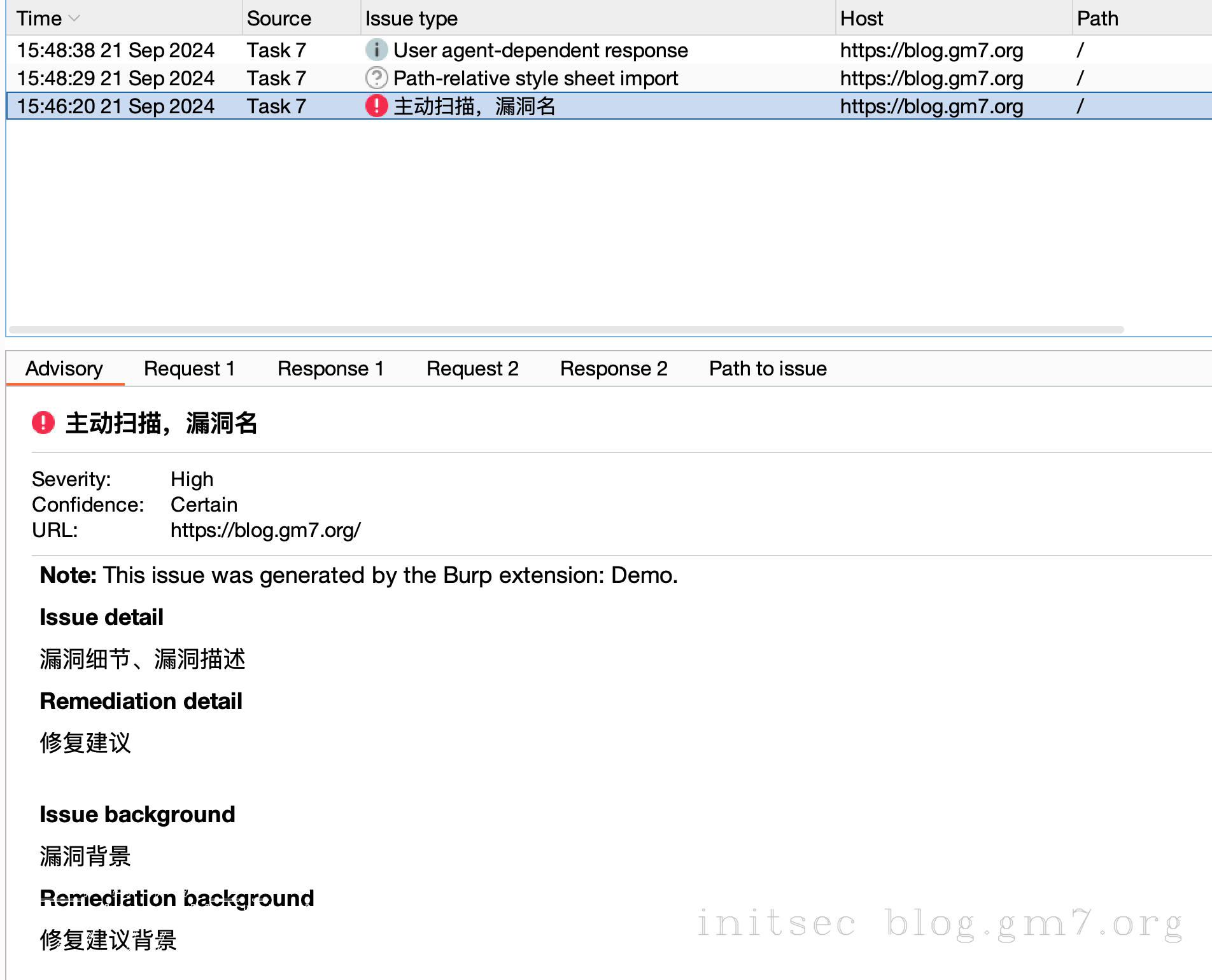Viewport: 1212px width, 980px height.
Task: Open the Path to issue tab
Action: pyautogui.click(x=768, y=368)
